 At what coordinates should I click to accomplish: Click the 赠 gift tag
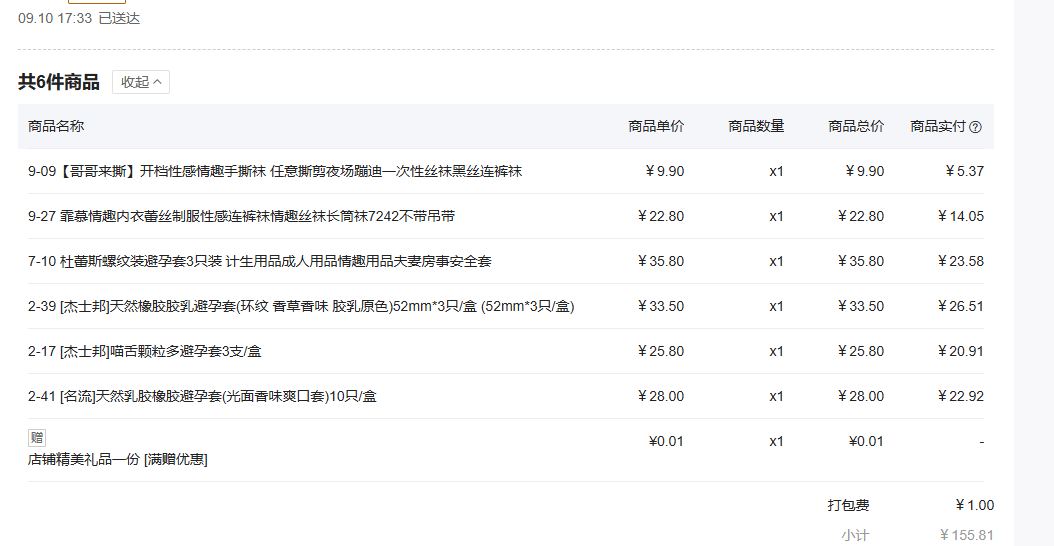[x=37, y=438]
